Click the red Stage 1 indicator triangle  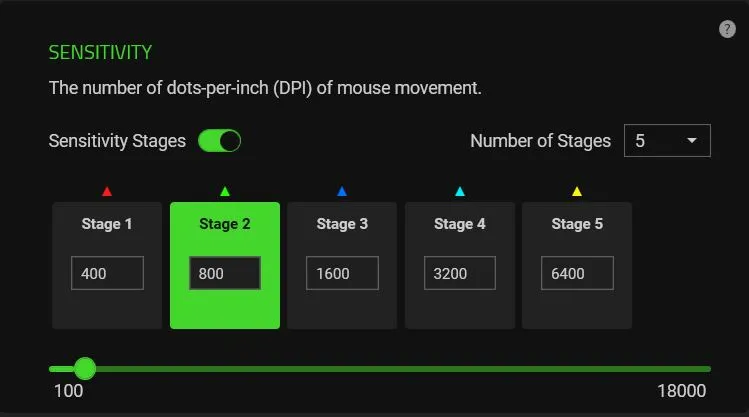107,192
